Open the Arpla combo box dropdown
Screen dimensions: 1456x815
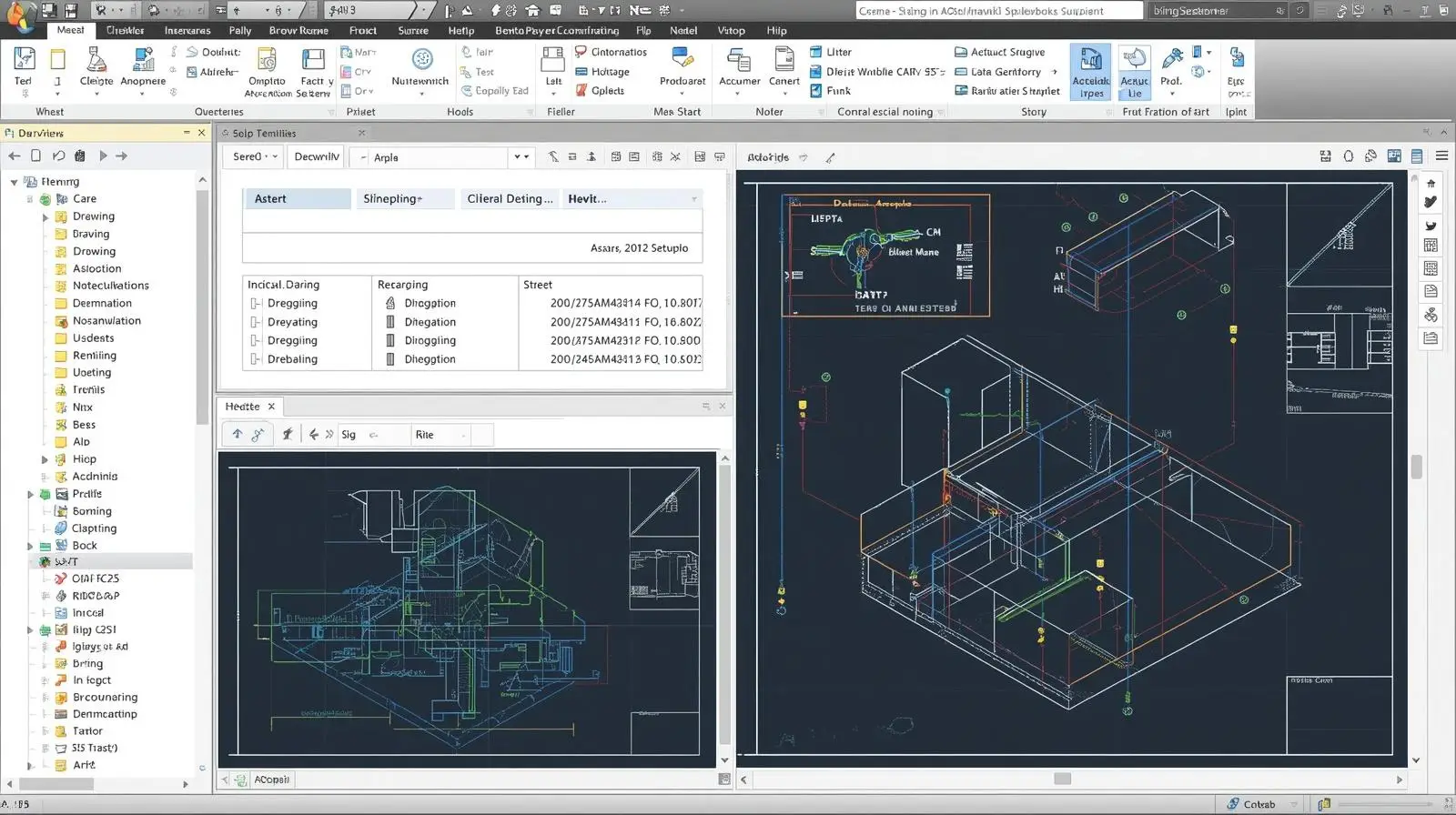click(x=521, y=157)
